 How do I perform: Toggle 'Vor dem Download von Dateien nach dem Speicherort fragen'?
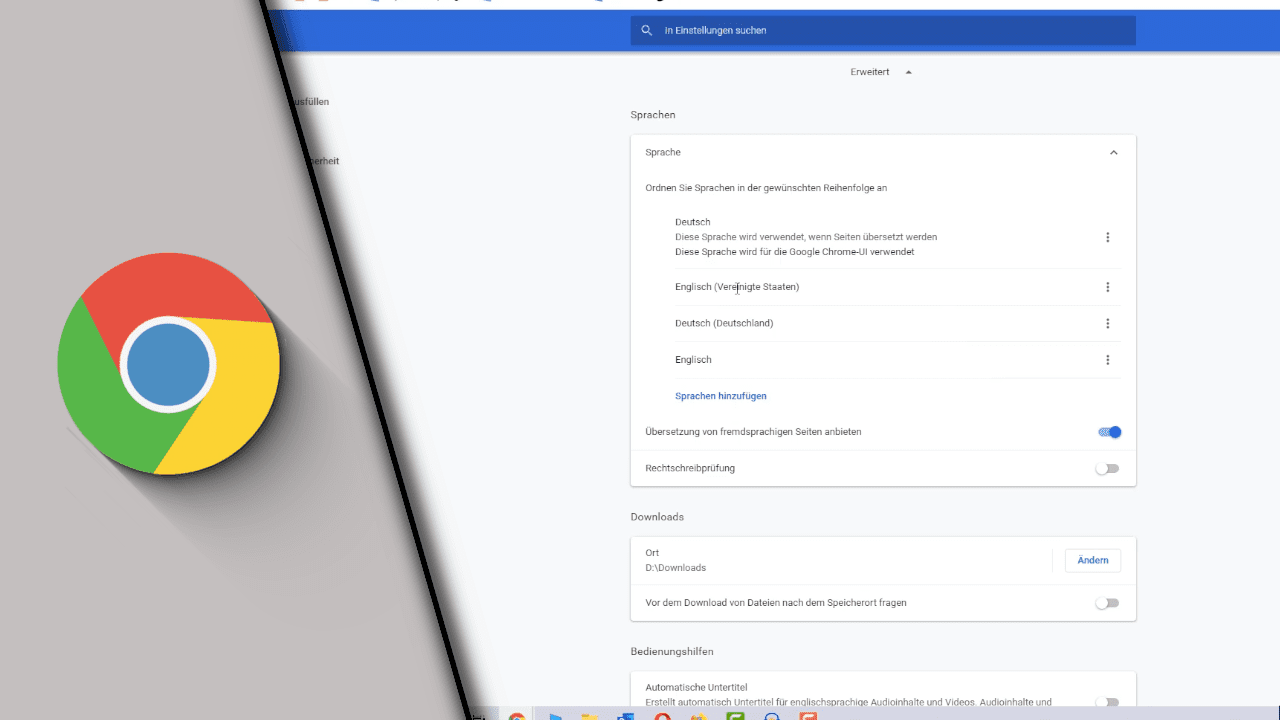pyautogui.click(x=1107, y=603)
